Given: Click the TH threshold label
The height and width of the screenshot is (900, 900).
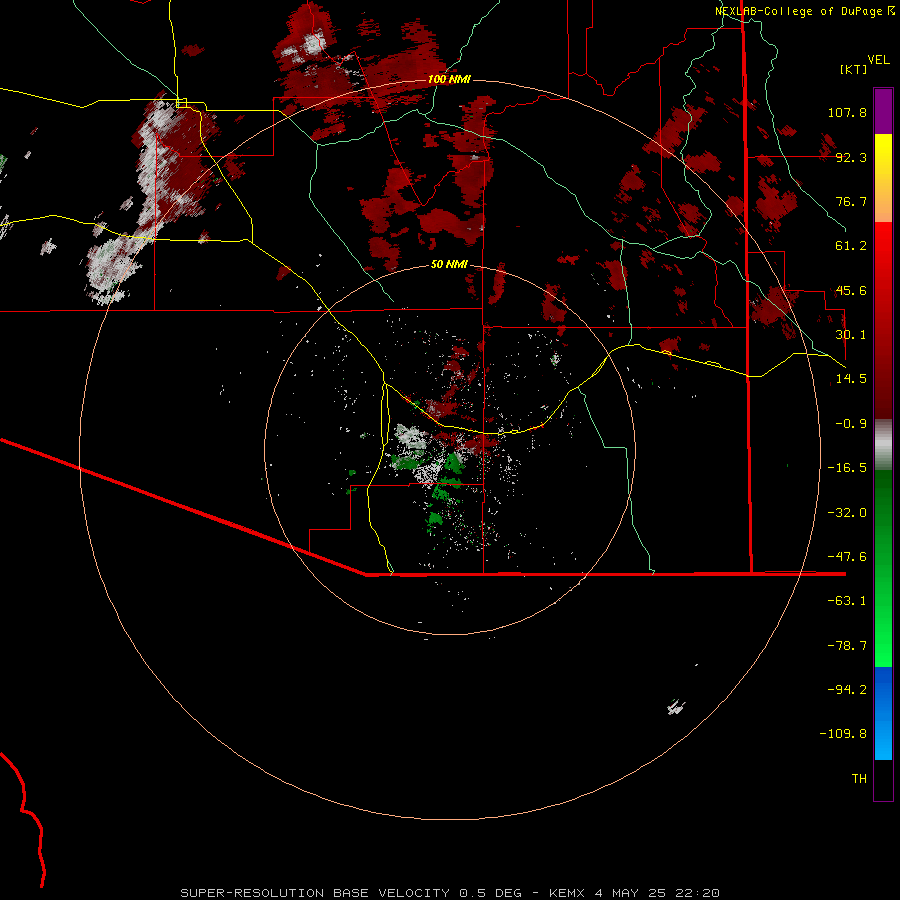Looking at the screenshot, I should tap(859, 779).
